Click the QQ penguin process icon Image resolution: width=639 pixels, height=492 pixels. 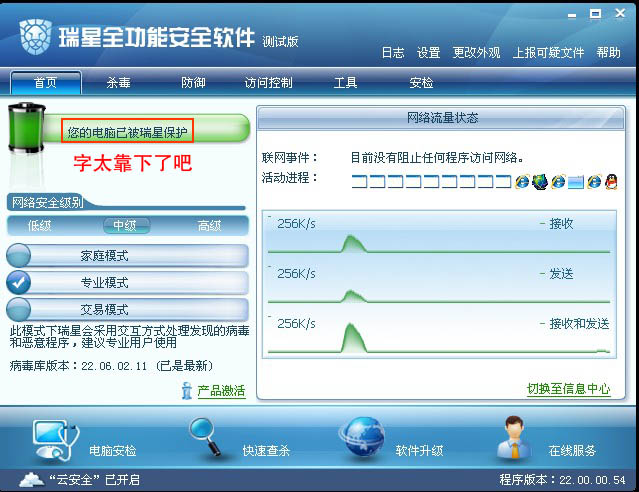611,181
